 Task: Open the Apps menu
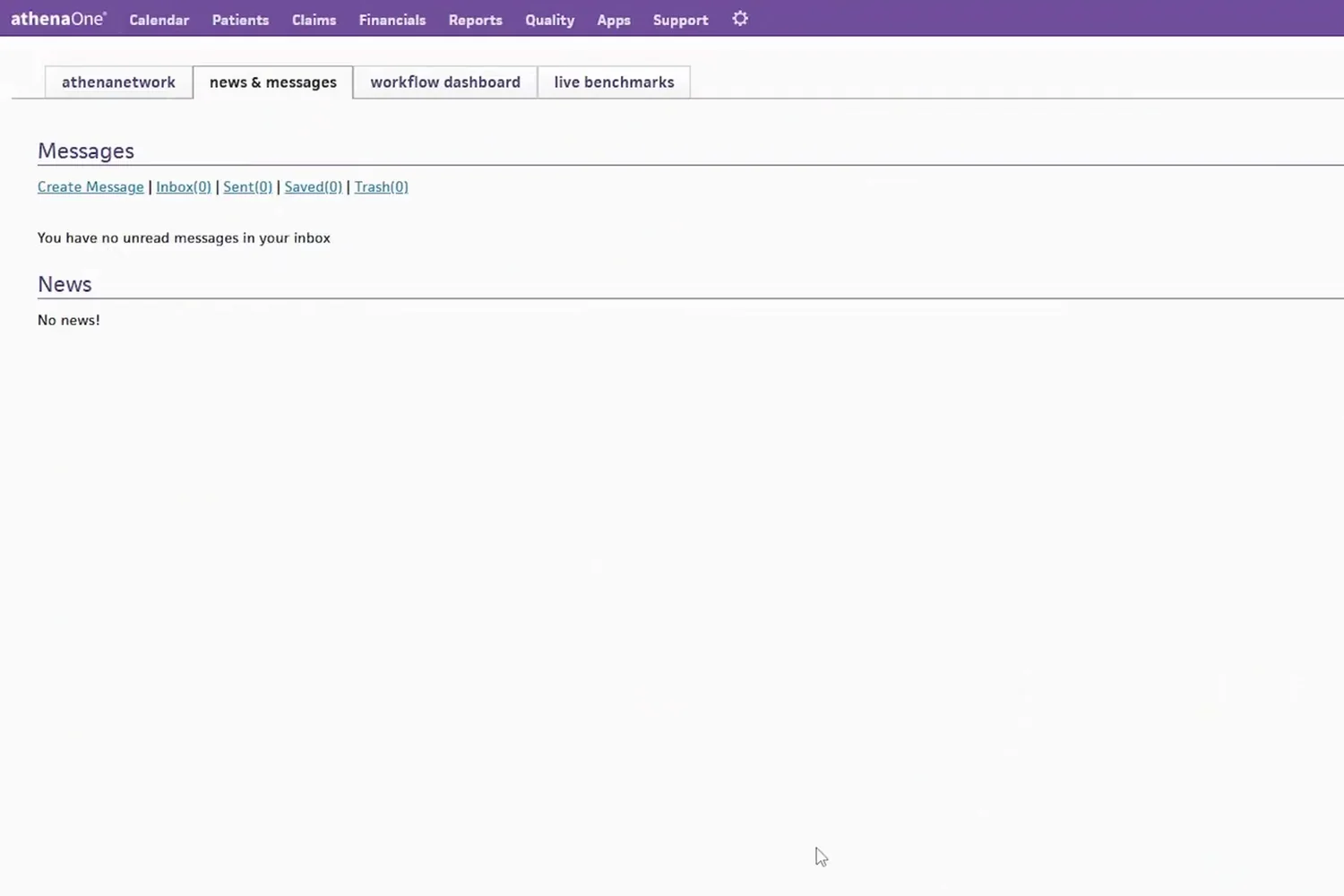[x=614, y=20]
